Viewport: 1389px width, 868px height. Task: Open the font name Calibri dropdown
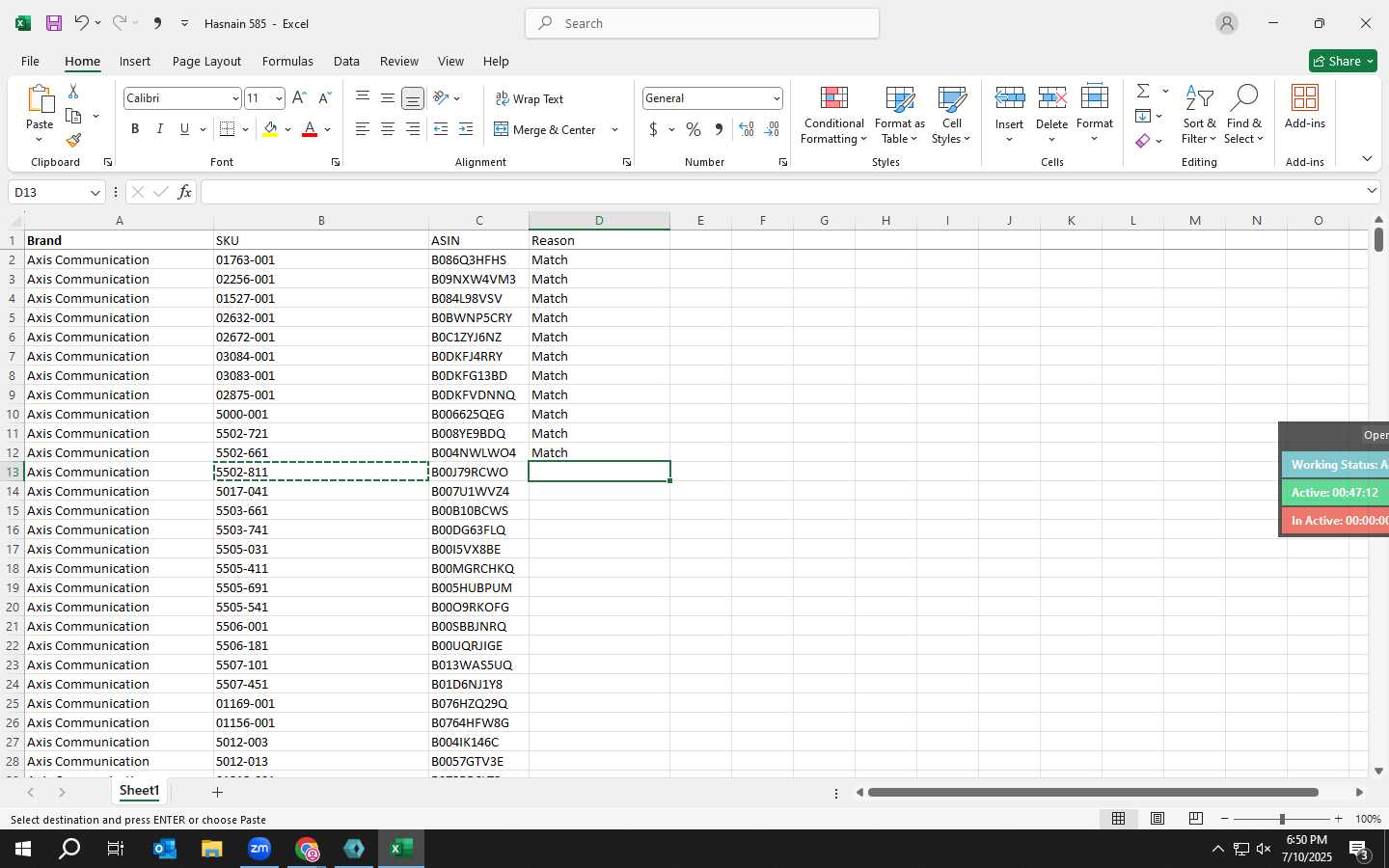coord(234,98)
